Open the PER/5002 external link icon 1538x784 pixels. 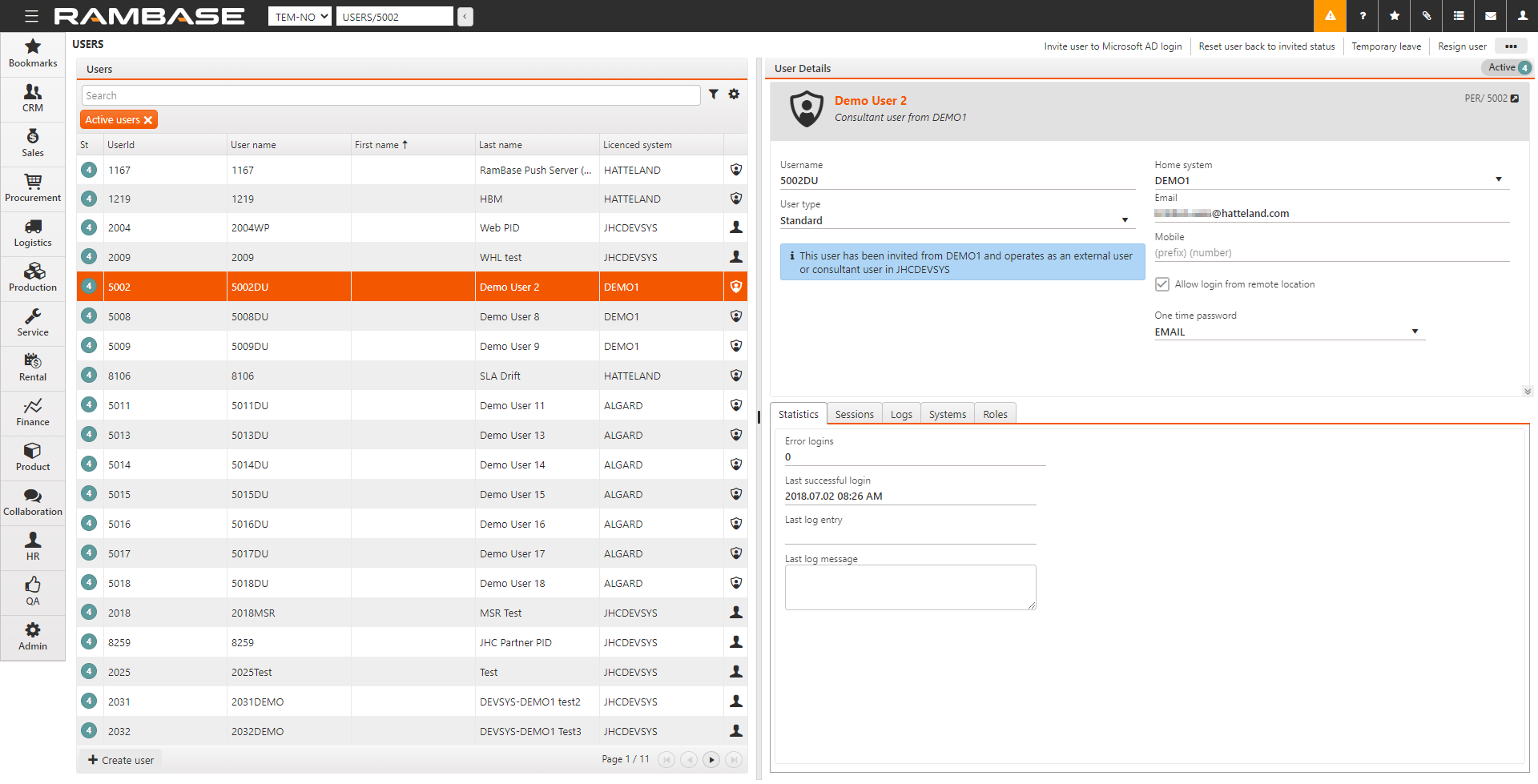[1515, 99]
